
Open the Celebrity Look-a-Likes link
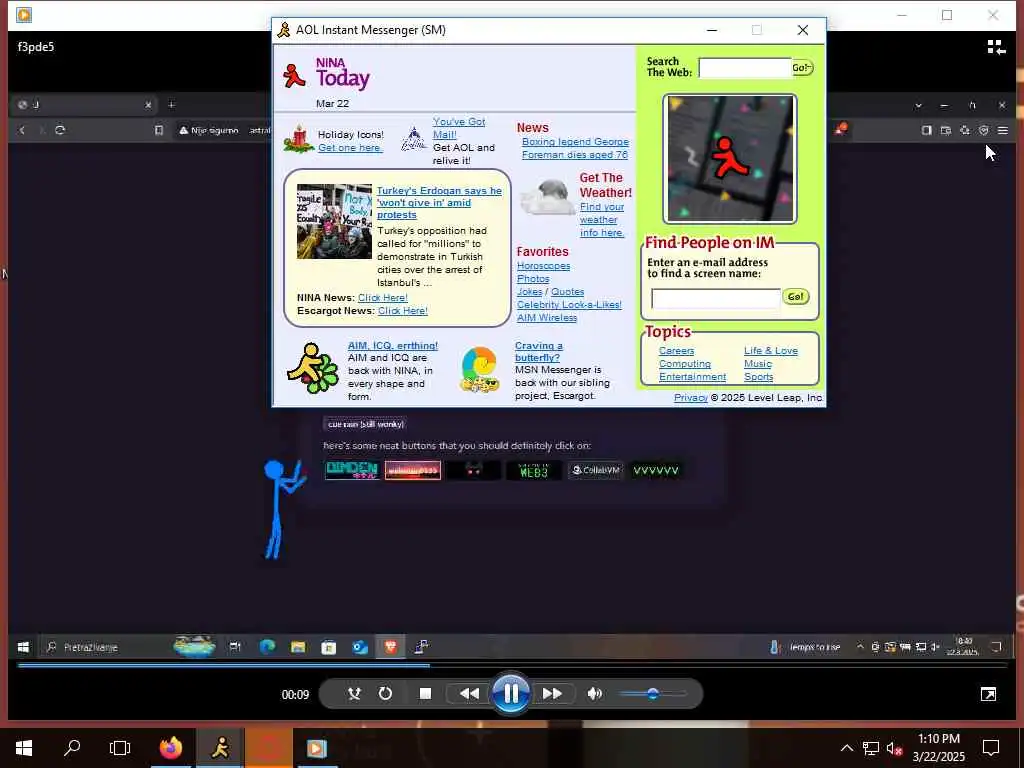569,305
